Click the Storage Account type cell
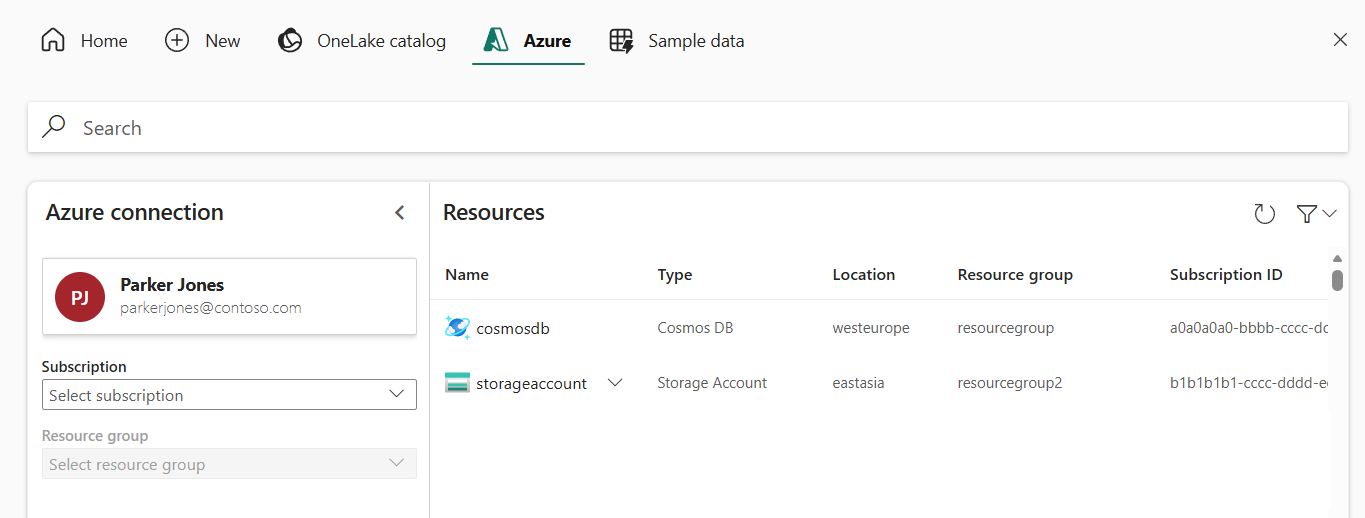This screenshot has height=518, width=1365. [712, 383]
